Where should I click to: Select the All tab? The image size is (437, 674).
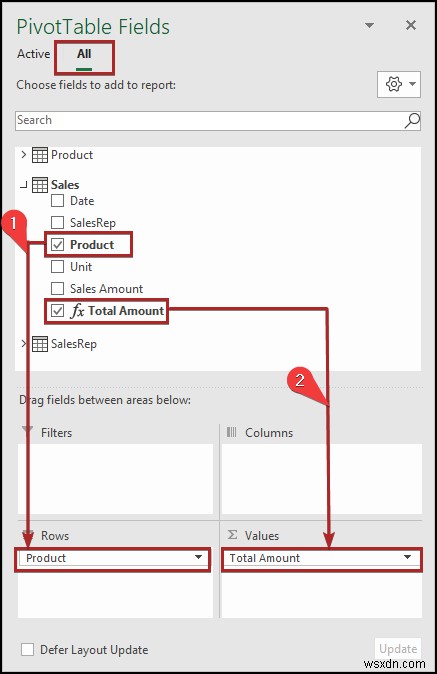click(x=84, y=54)
